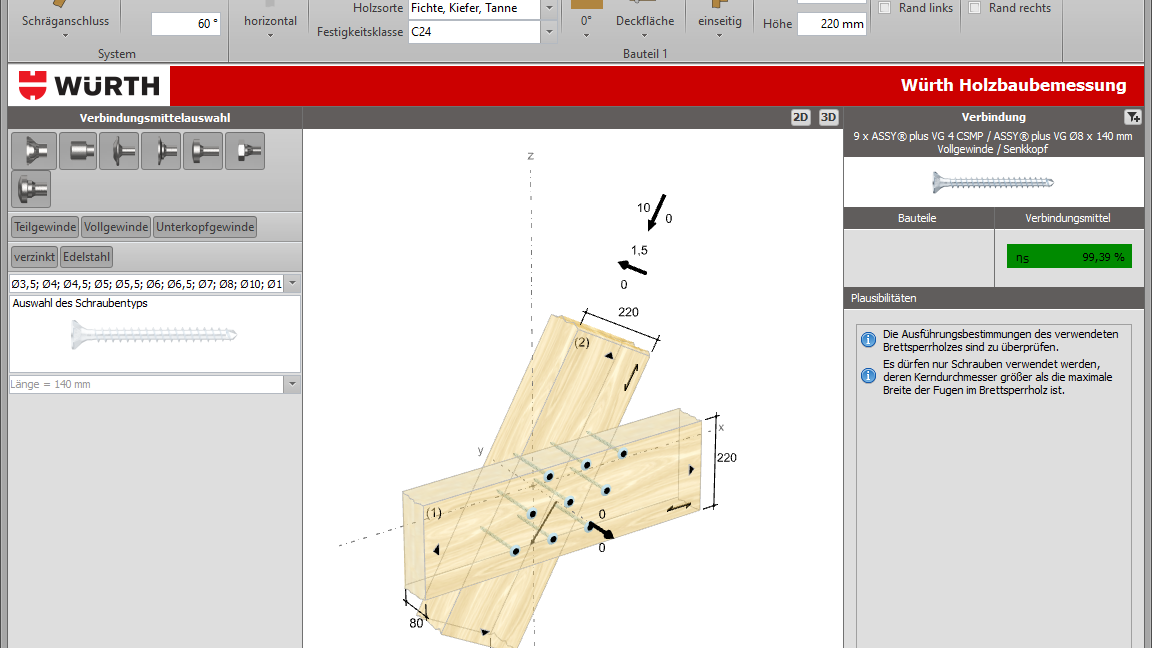Click the Festigkeitsklasse C24 field
Image resolution: width=1152 pixels, height=648 pixels.
point(474,32)
